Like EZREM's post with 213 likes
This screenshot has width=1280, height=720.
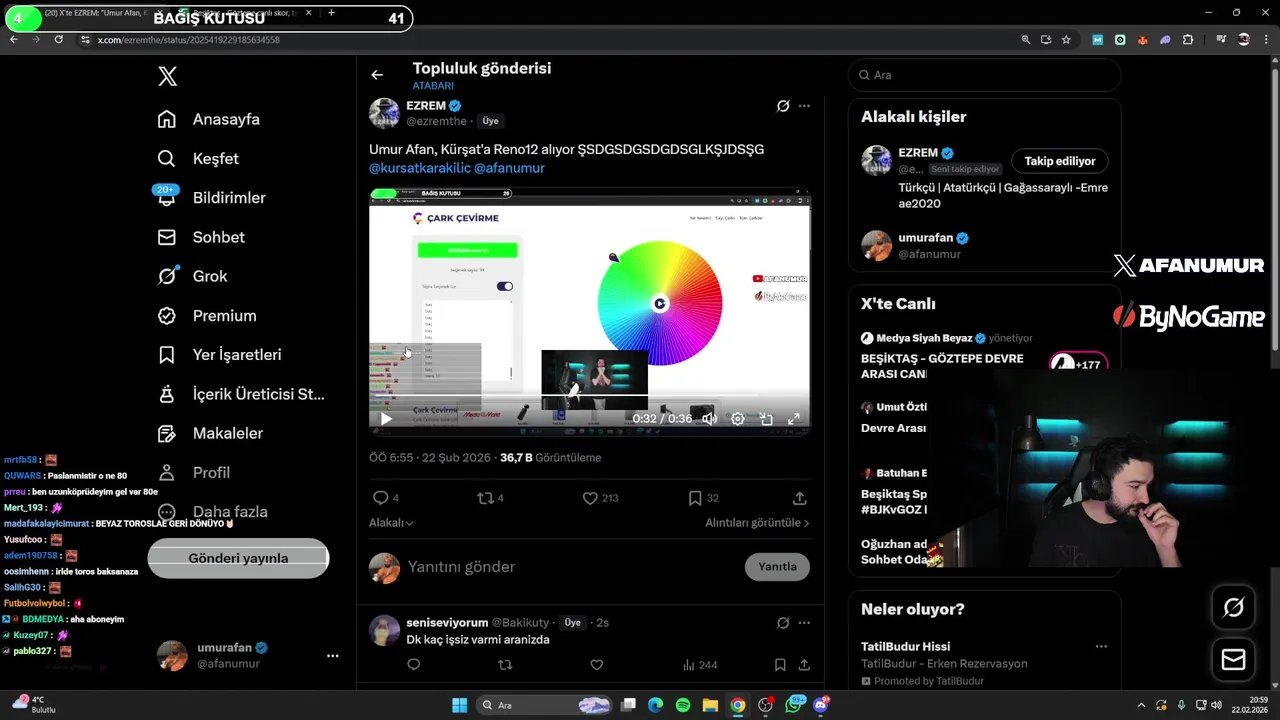pyautogui.click(x=590, y=498)
